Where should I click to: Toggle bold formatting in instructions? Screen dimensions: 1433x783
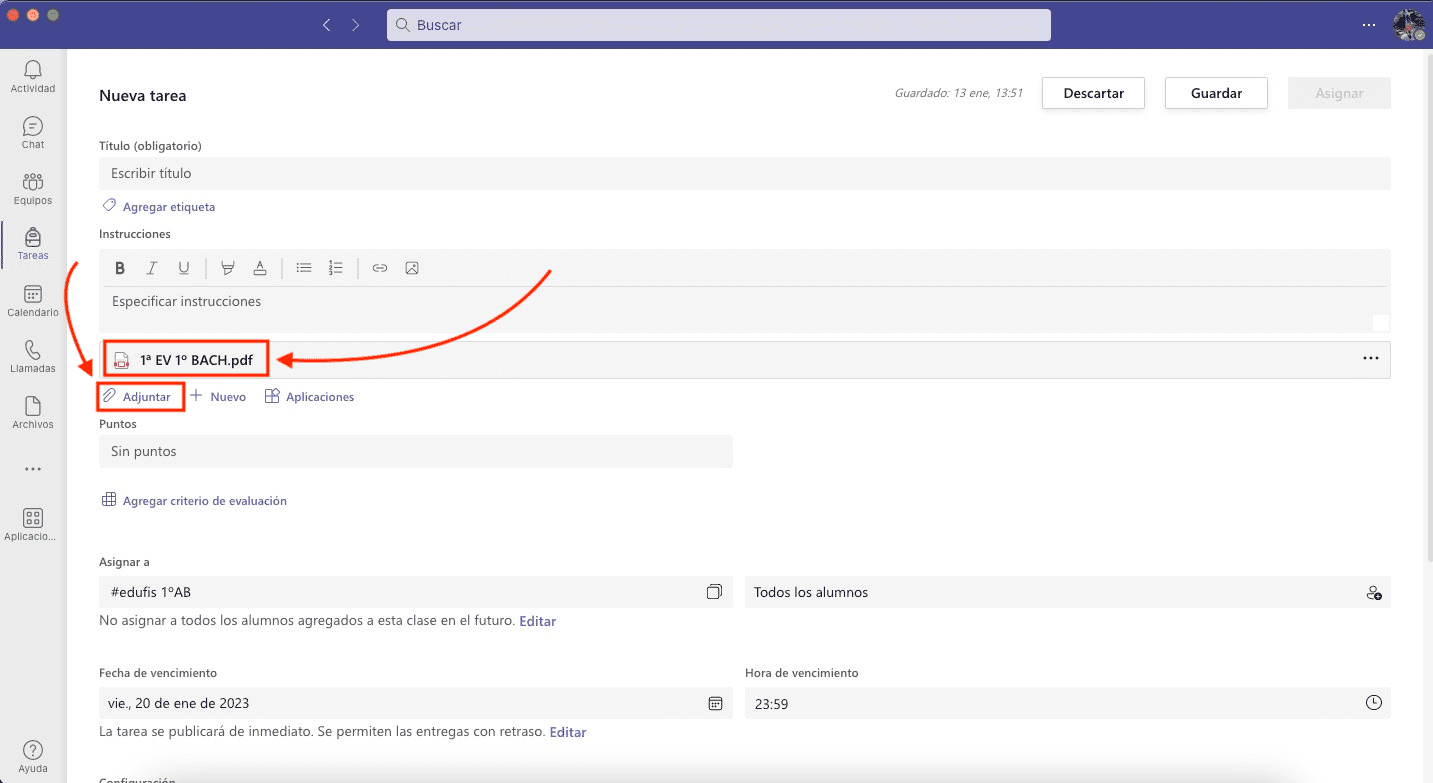pos(120,268)
